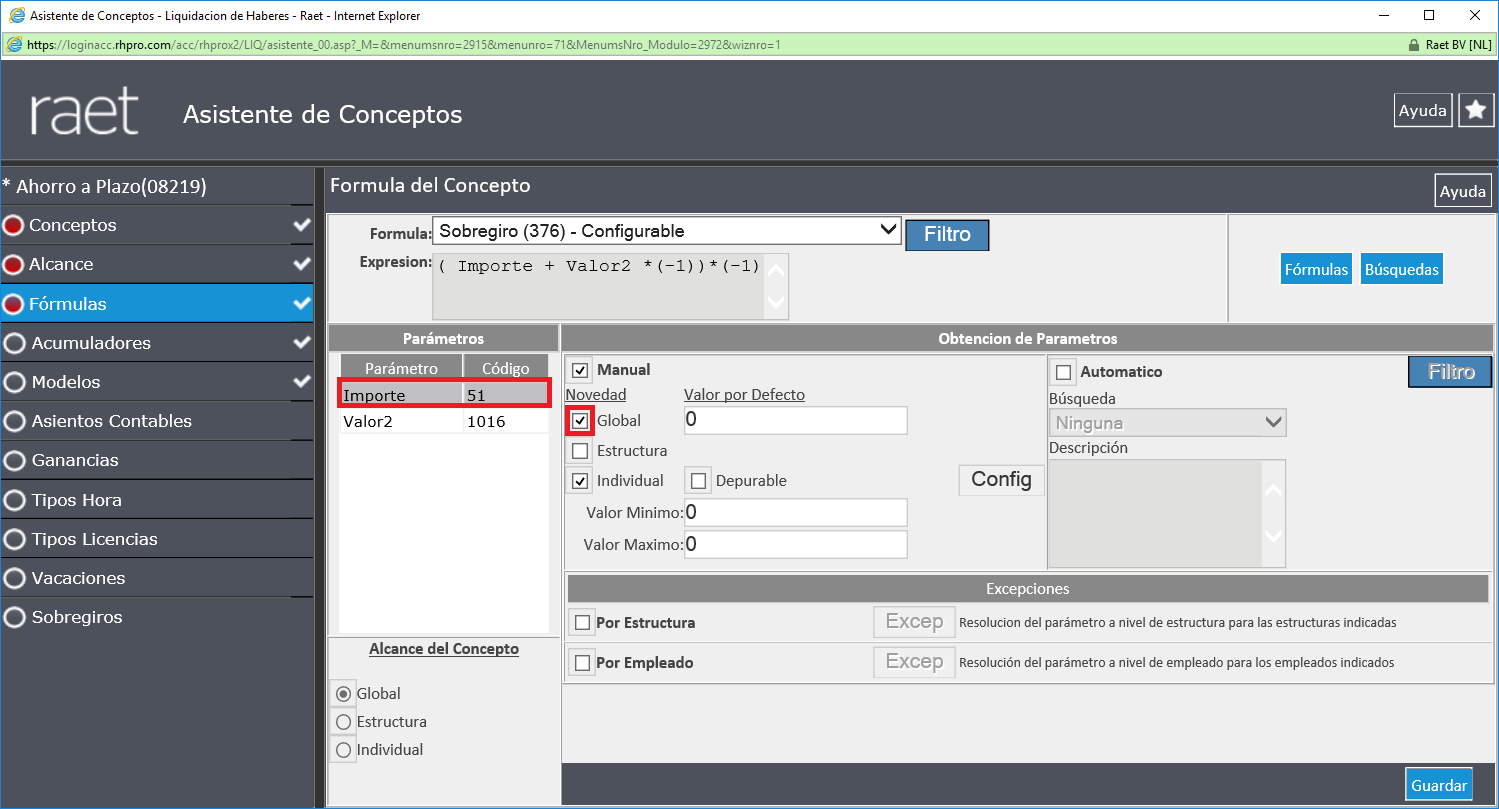Screen dimensions: 1499x809
Task: Check the Por Estructura exception checkbox
Action: click(x=582, y=623)
